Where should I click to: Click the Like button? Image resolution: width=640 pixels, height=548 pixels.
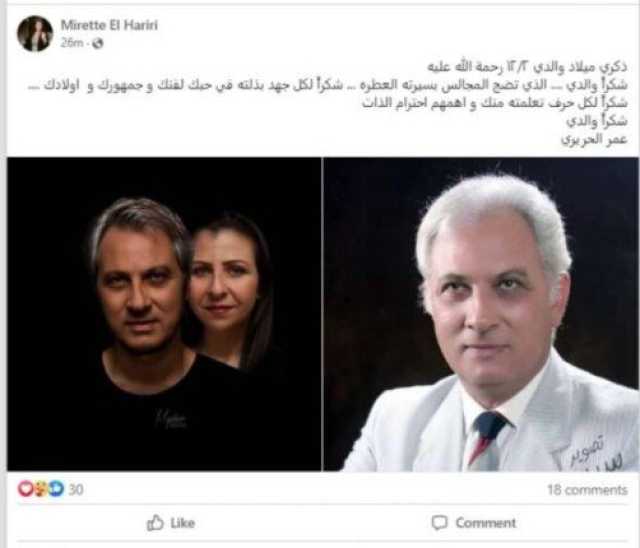coord(171,523)
